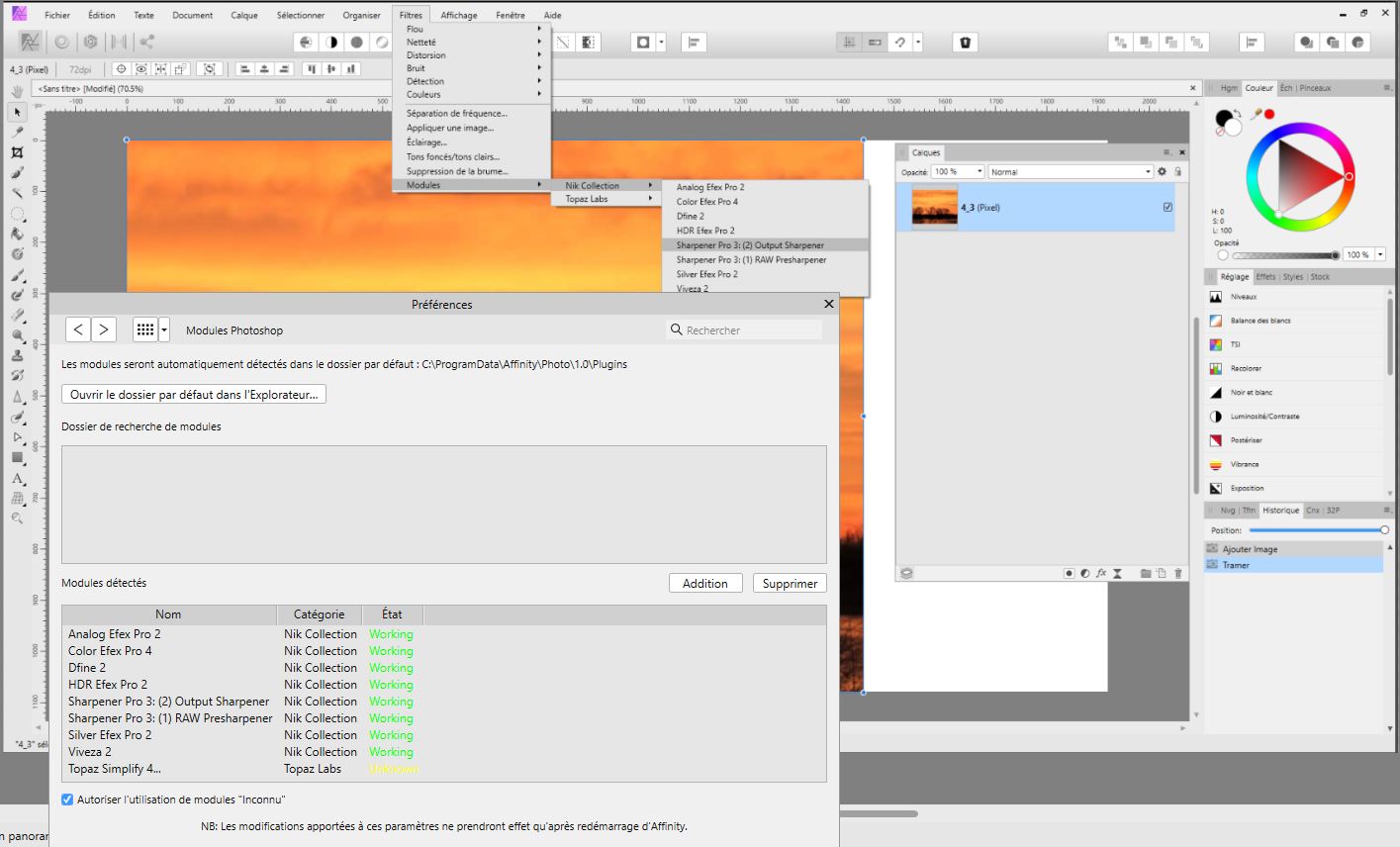Click Ouvrir le dossier par défaut dans l'Explorateur
Viewport: 1400px width, 847px height.
click(194, 394)
